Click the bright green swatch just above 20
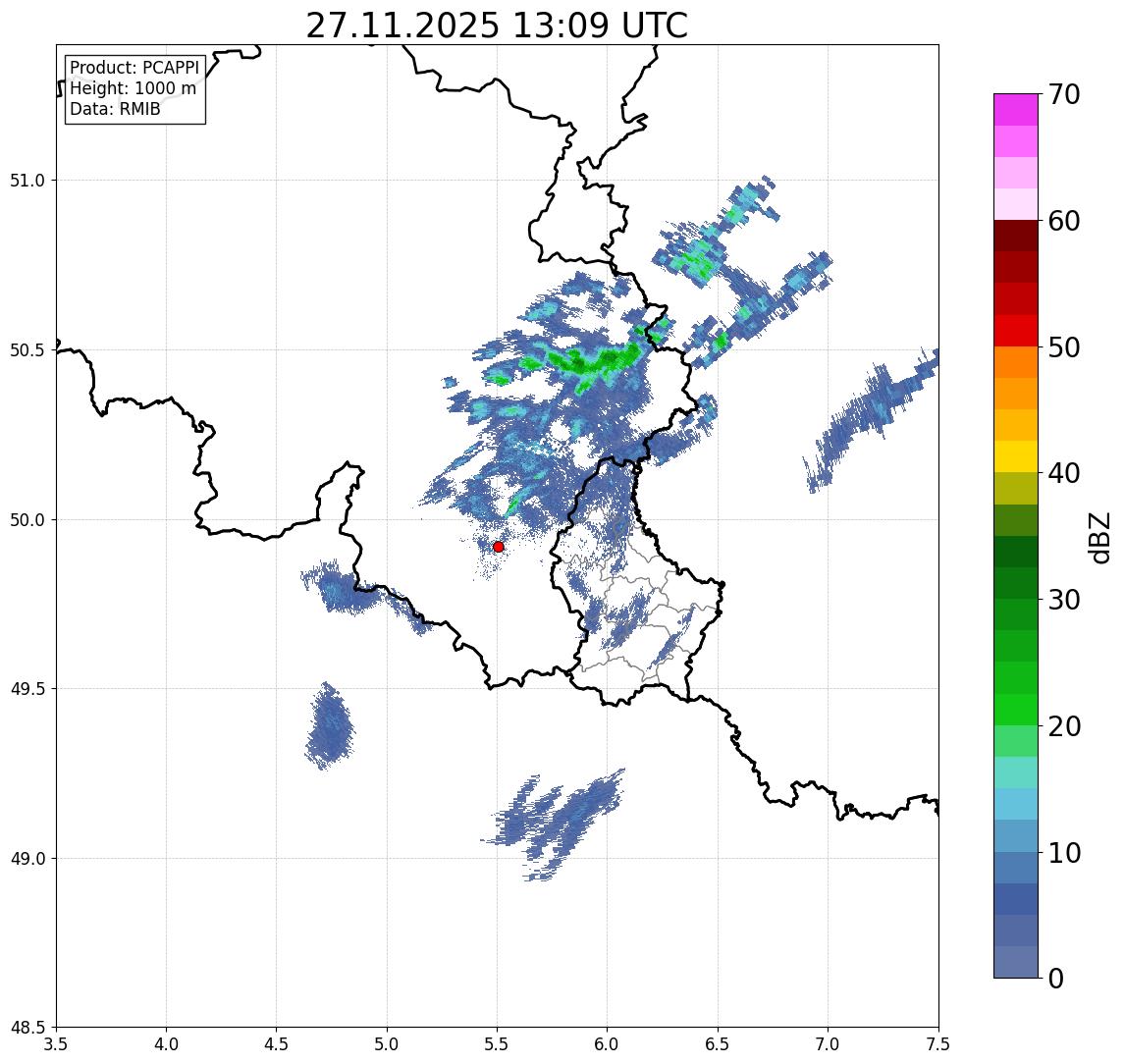1124x1064 pixels. coord(1016,710)
